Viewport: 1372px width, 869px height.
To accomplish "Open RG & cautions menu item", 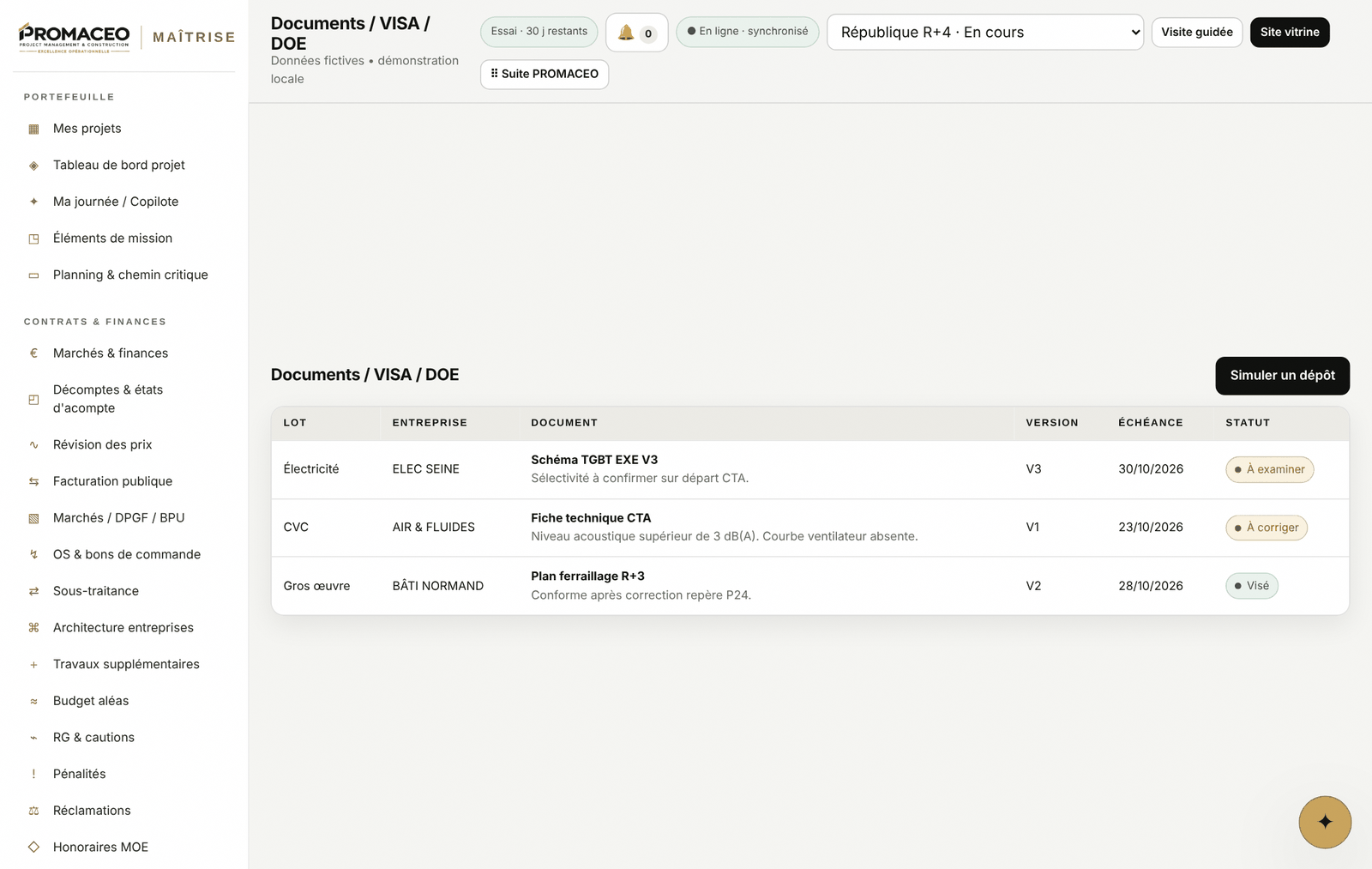I will [x=93, y=738].
